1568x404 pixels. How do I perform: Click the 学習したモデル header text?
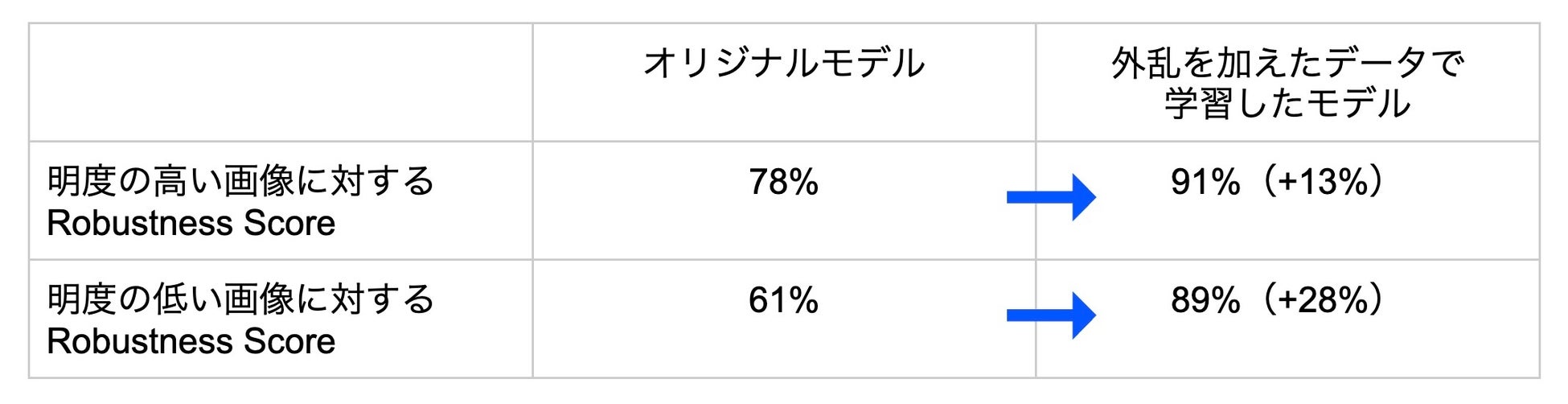point(1287,103)
